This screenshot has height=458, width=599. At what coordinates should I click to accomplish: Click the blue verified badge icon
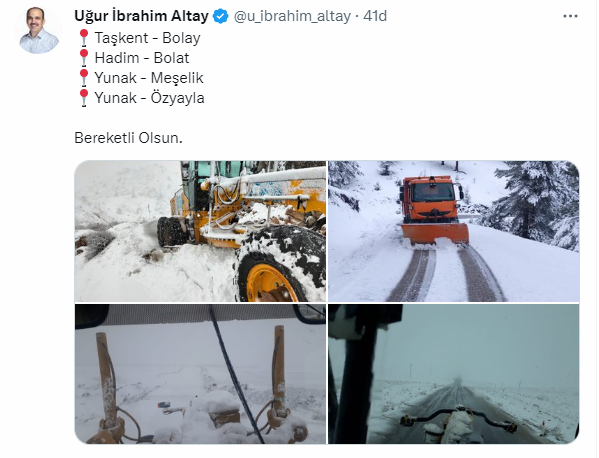point(220,16)
